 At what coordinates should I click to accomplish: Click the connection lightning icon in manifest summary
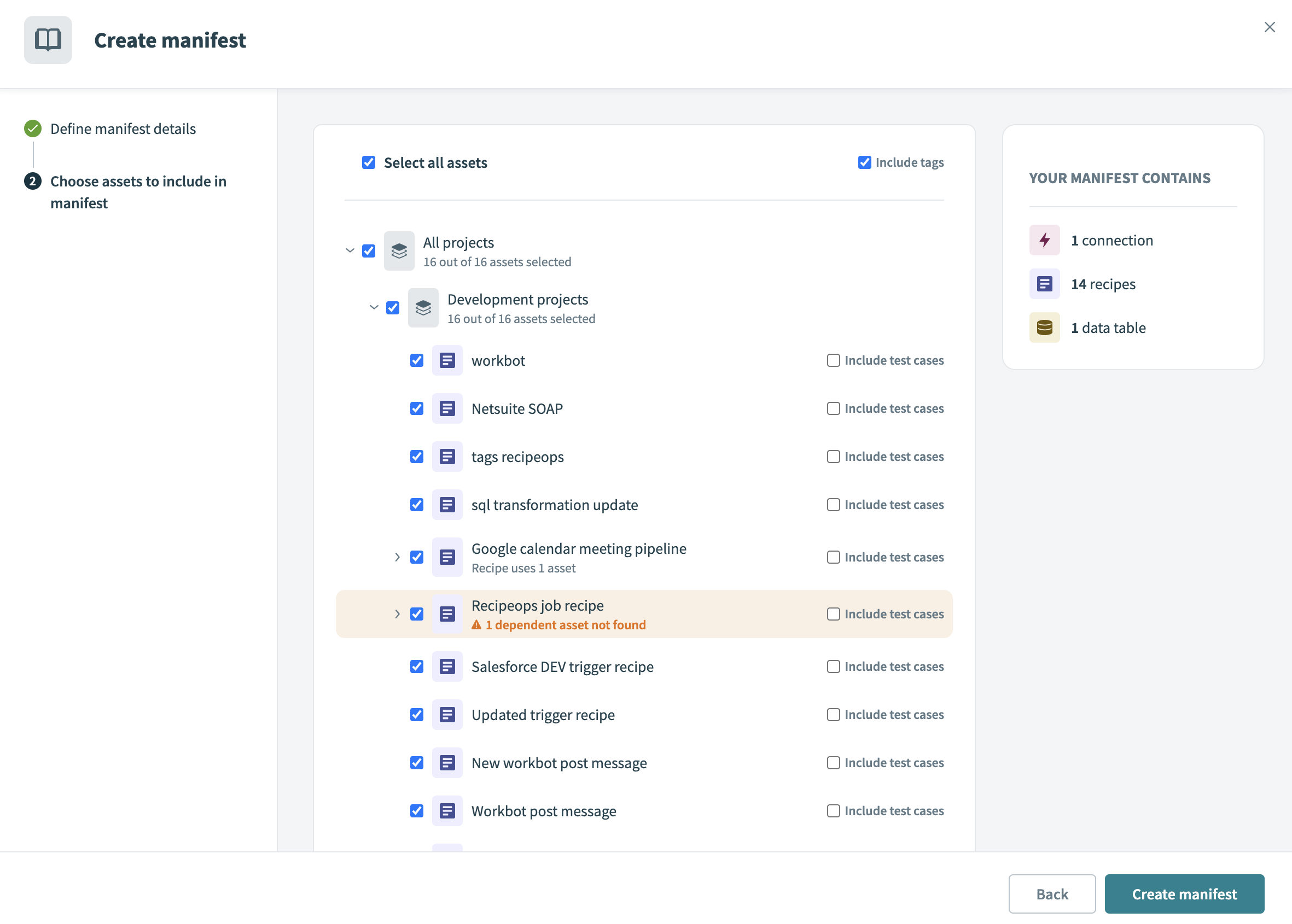click(x=1044, y=240)
